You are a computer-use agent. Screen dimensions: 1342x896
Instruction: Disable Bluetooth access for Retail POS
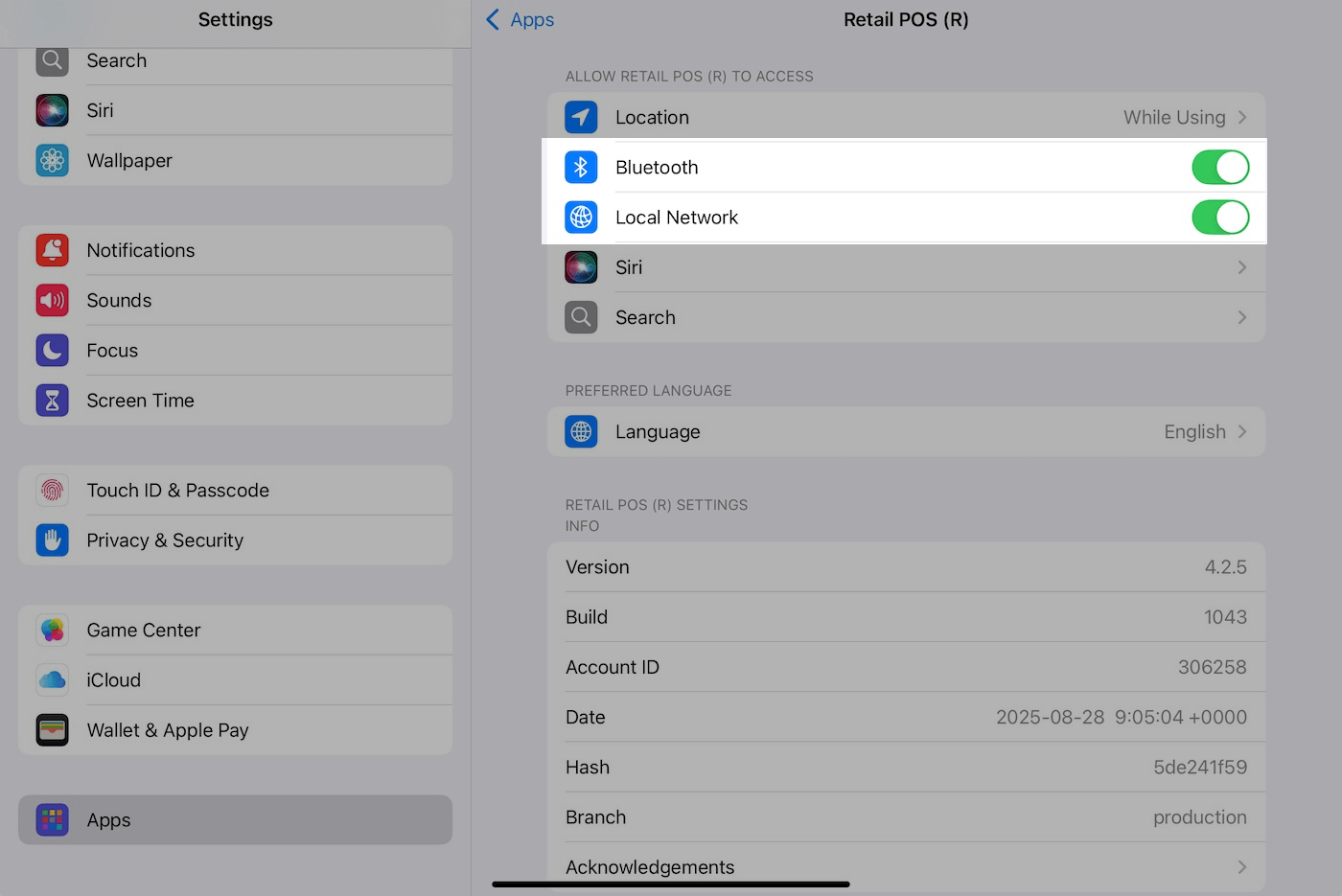tap(1220, 167)
